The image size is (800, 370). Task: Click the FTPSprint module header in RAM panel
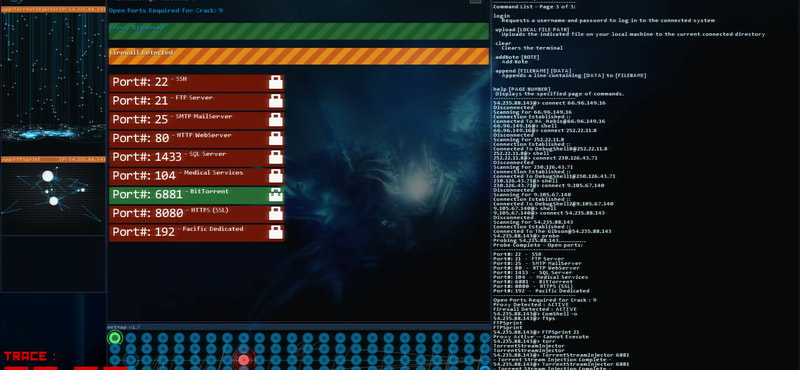click(53, 160)
